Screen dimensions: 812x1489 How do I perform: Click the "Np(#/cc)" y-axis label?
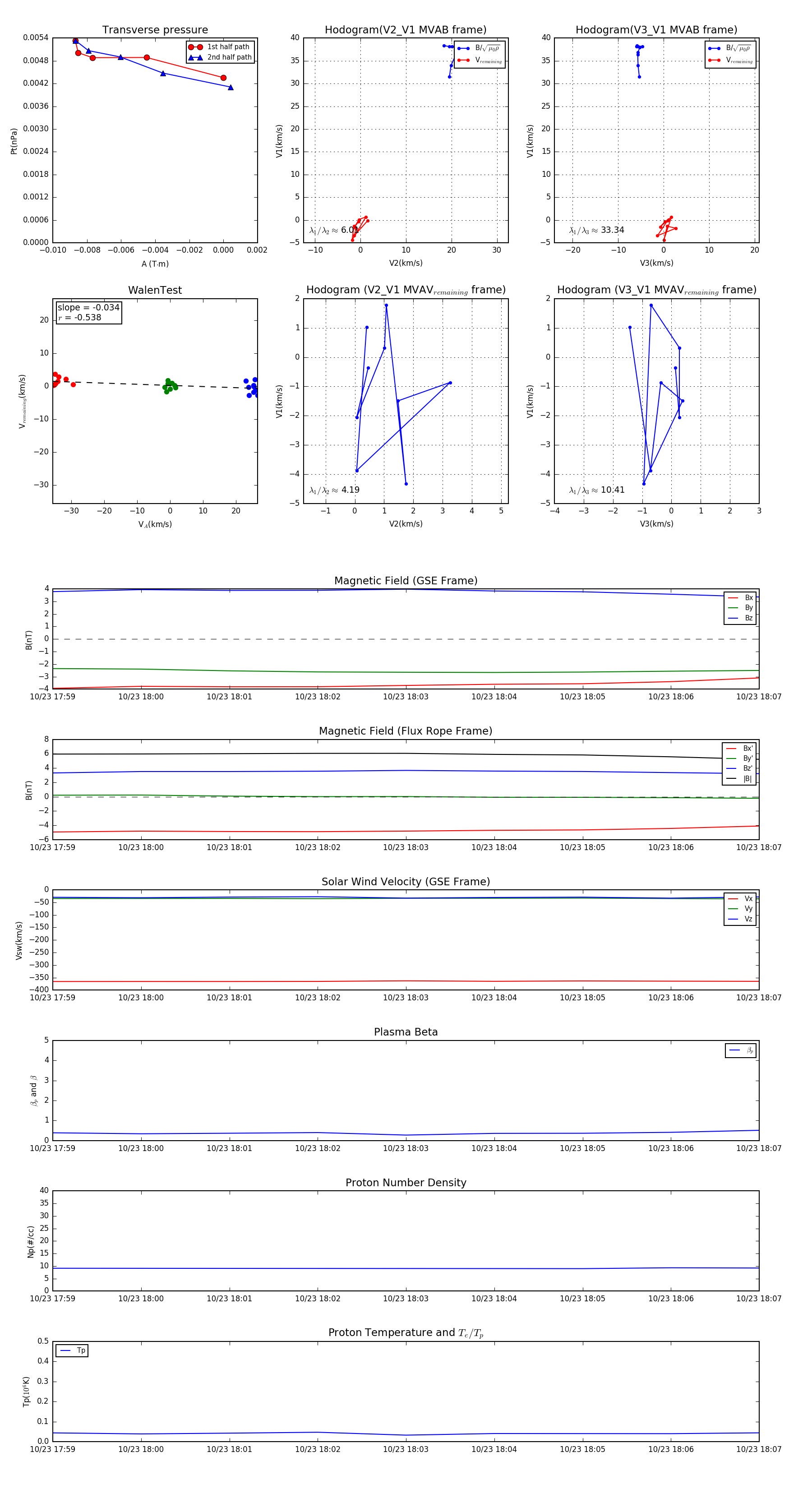tap(31, 1242)
